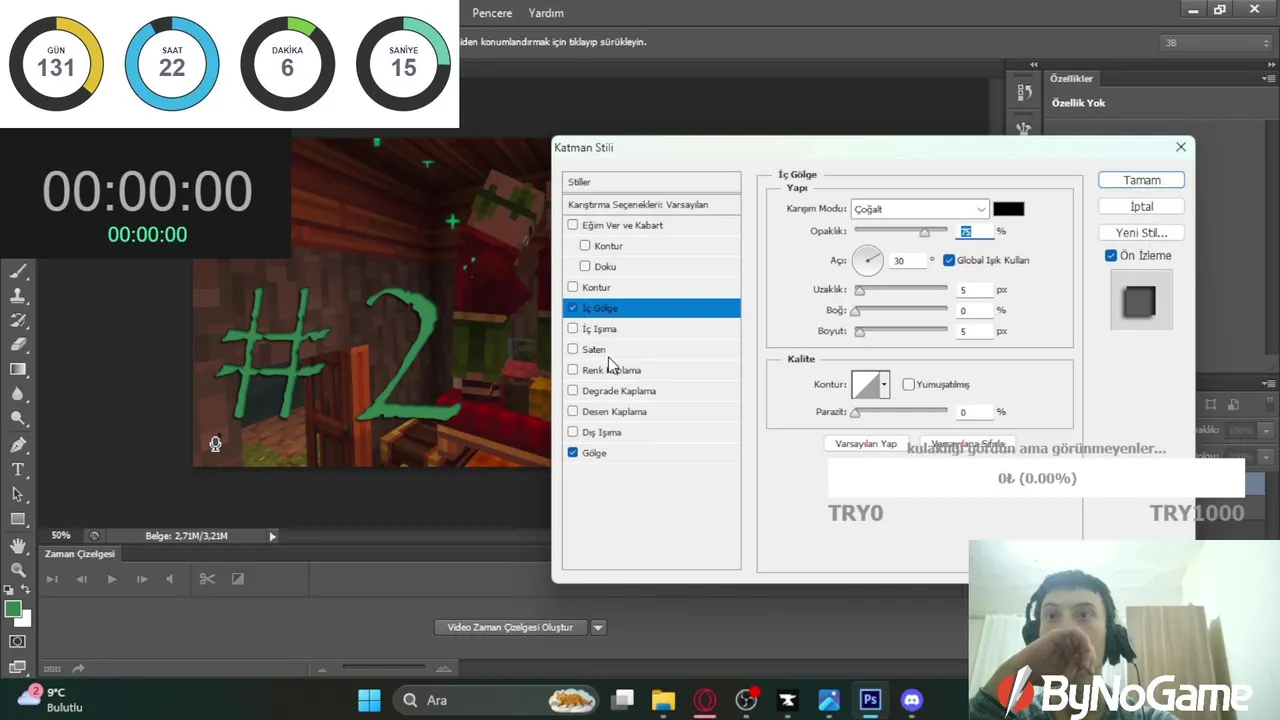Open Opera browser from the taskbar
Viewport: 1280px width, 720px height.
[x=705, y=700]
